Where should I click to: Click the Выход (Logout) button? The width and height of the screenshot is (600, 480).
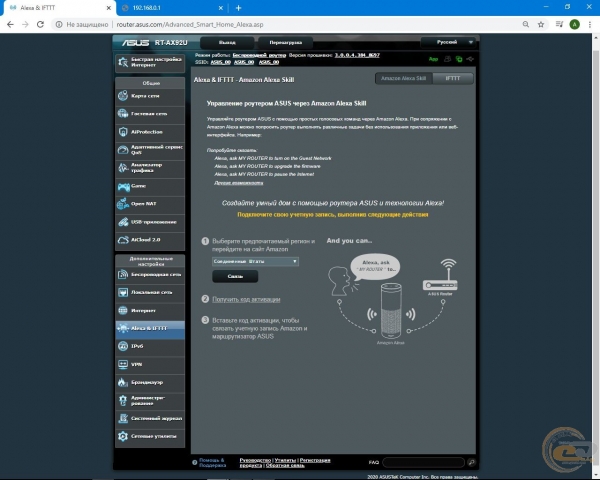click(227, 42)
